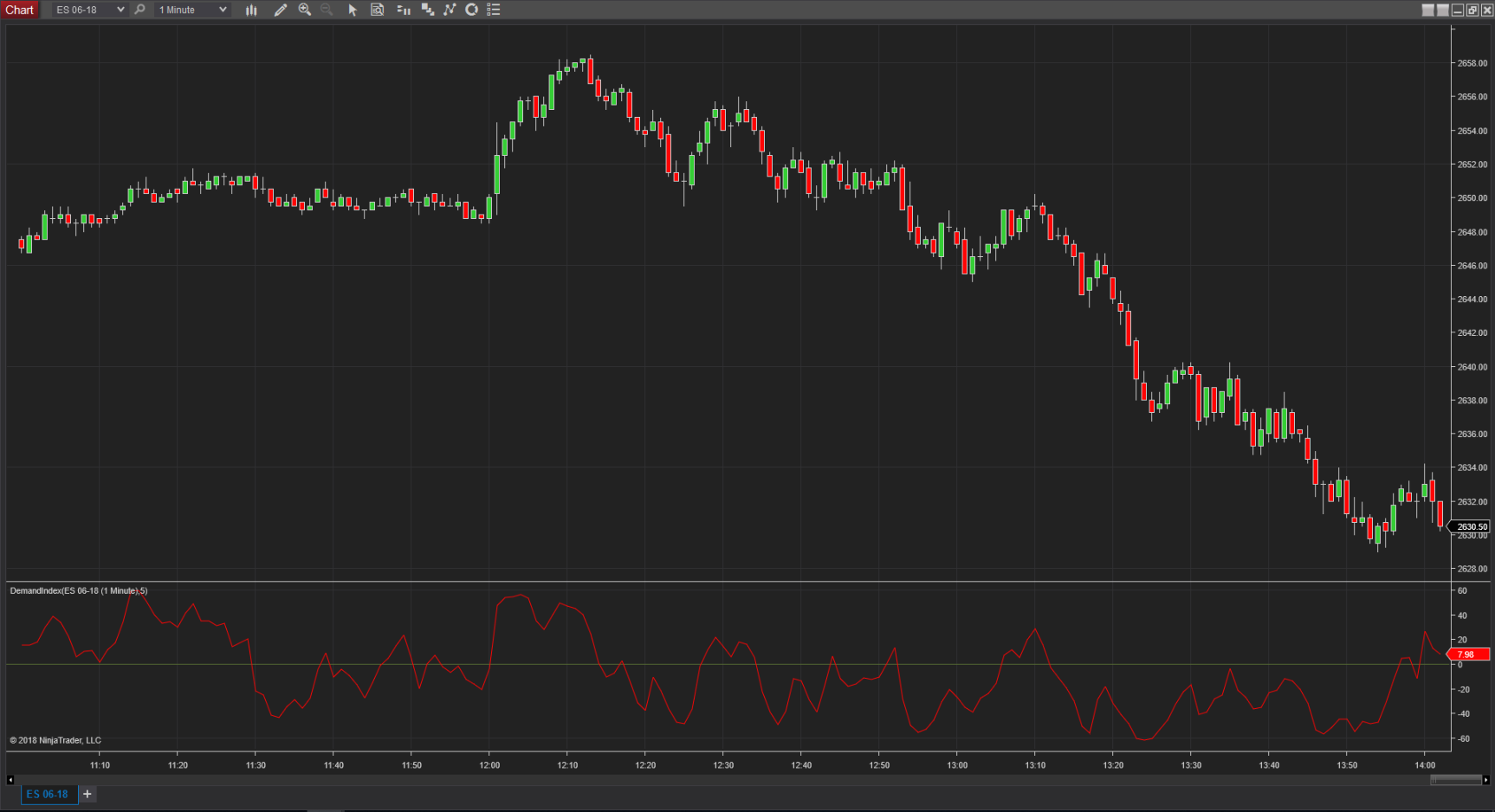The image size is (1495, 812).
Task: Select the pencil drawing tools icon
Action: pos(280,10)
